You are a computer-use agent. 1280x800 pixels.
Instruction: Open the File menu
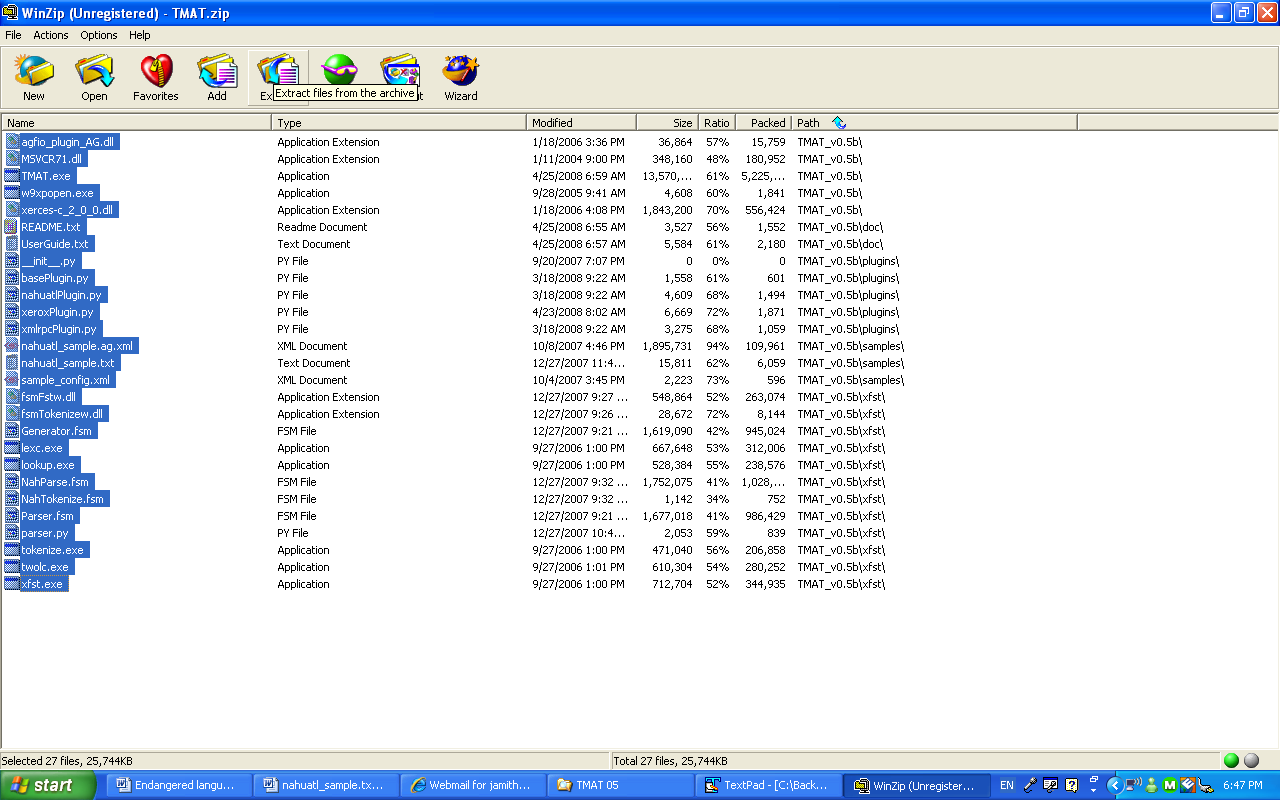pos(13,35)
